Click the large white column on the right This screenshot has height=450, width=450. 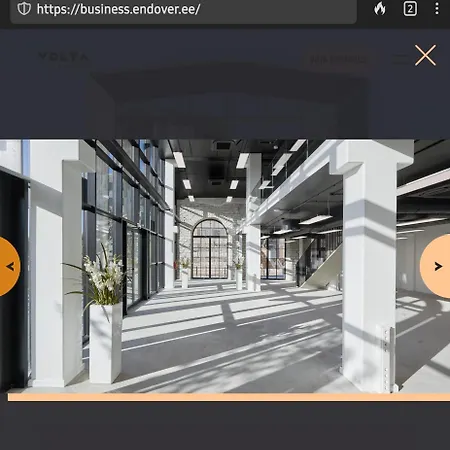pos(369,267)
